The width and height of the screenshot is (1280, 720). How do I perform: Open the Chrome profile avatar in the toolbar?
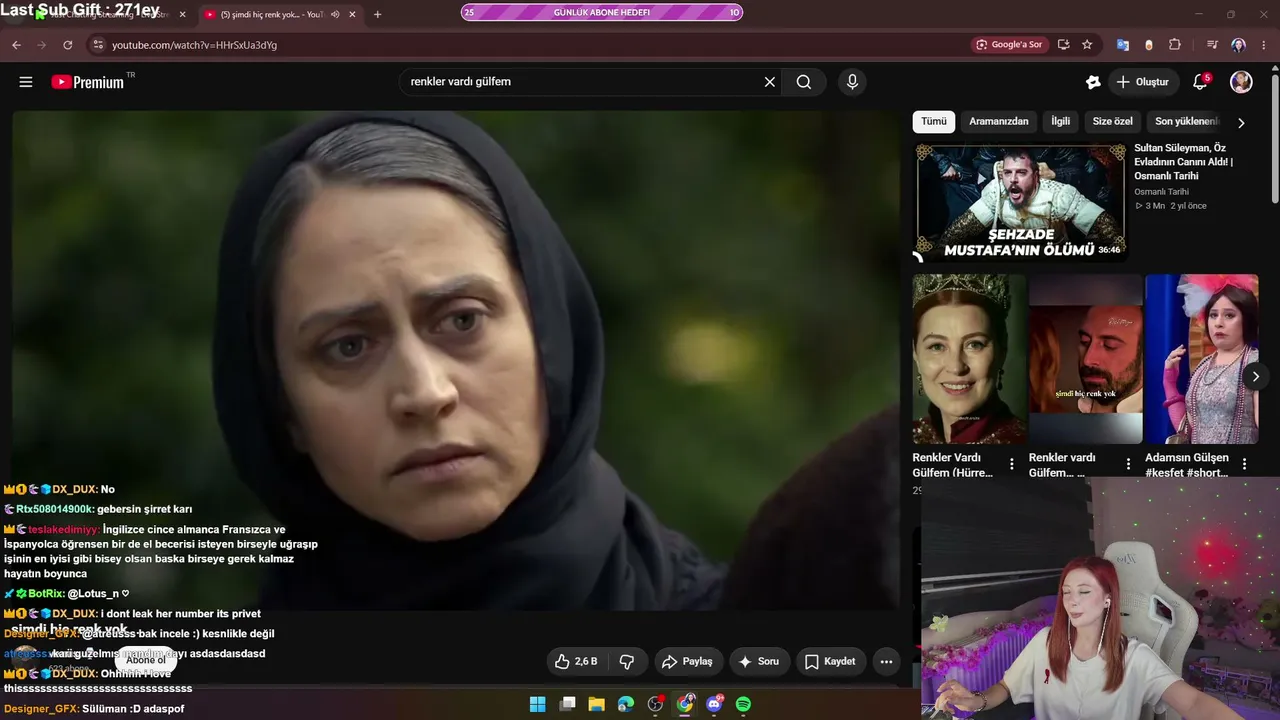[1238, 45]
